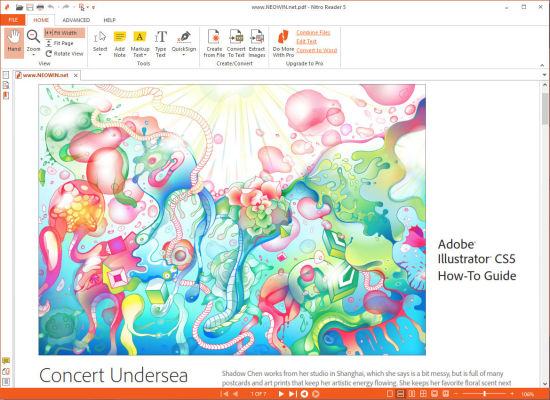Click the Undo arrow

[x=51, y=7]
